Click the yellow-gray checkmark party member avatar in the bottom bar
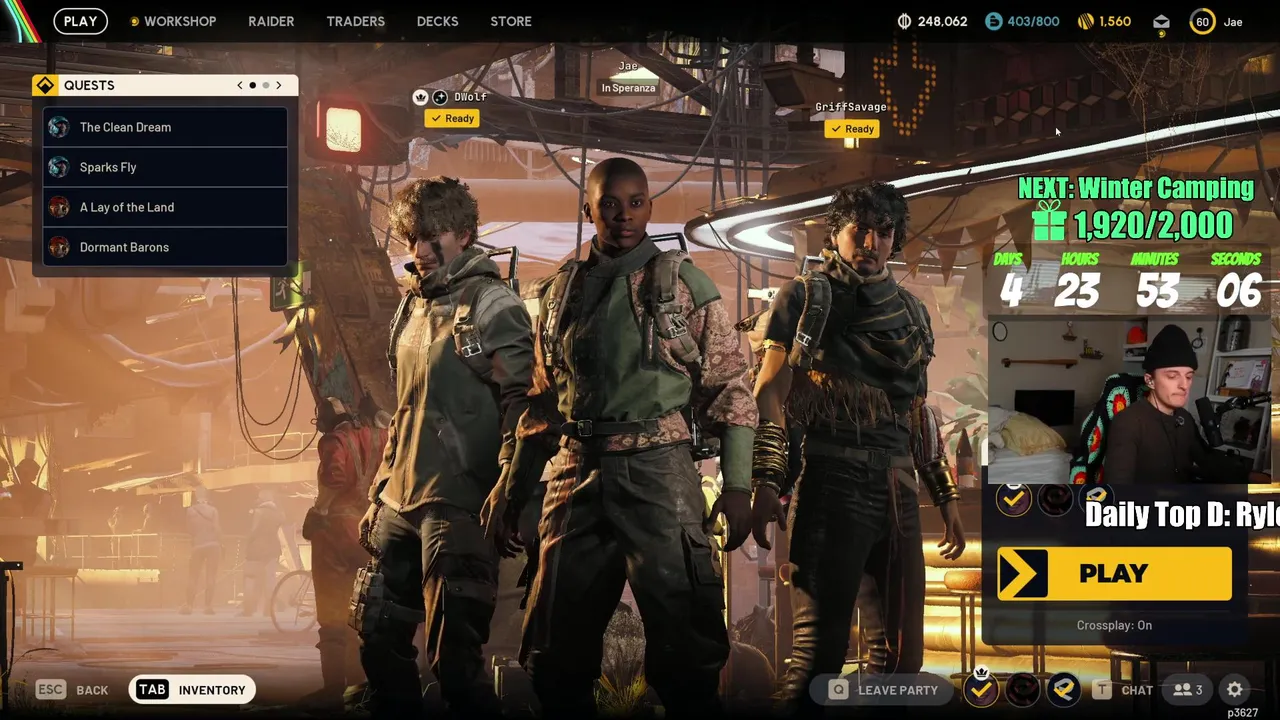This screenshot has width=1280, height=720. pyautogui.click(x=1063, y=689)
